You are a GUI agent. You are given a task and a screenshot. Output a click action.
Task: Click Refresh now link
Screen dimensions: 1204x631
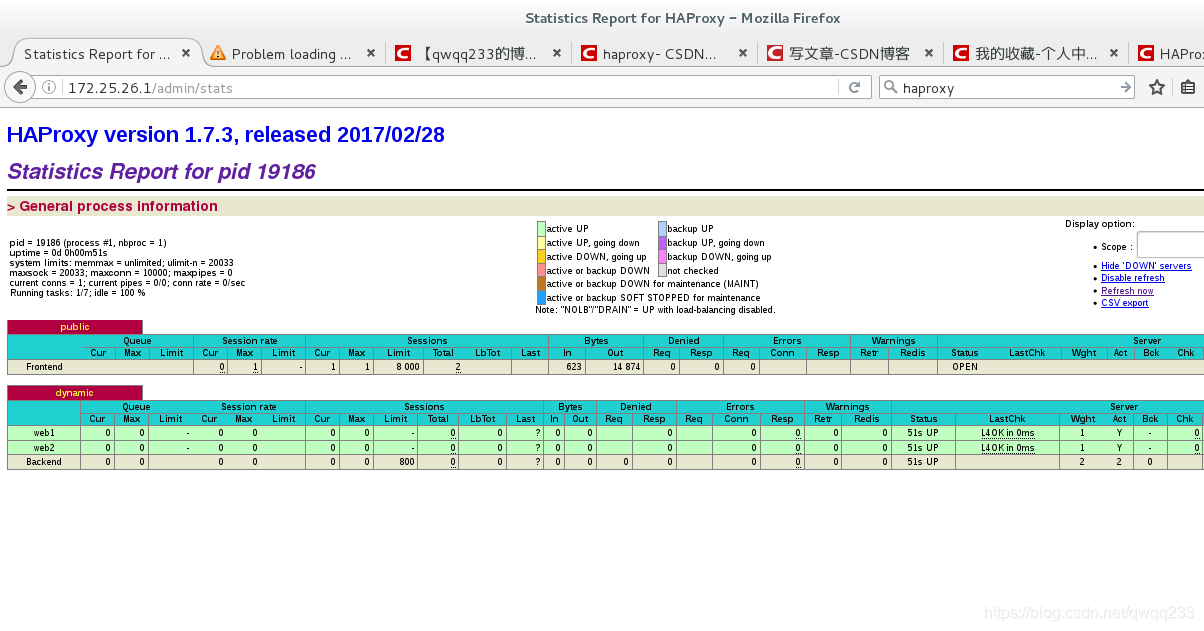1127,291
